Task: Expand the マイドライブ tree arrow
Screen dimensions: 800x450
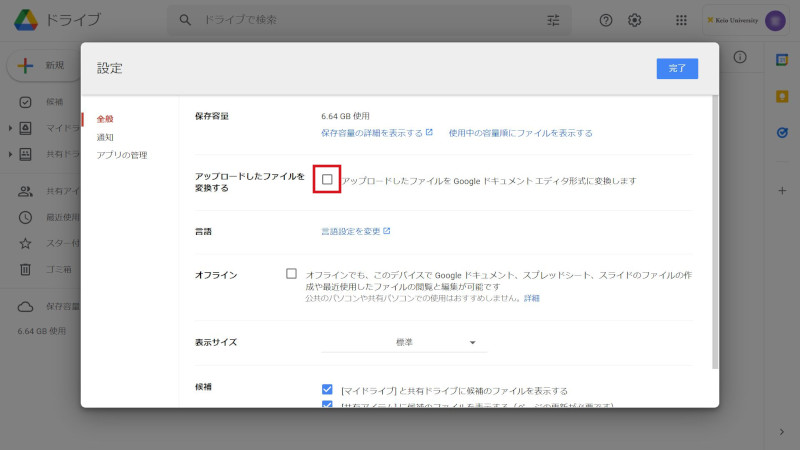Action: click(x=10, y=128)
